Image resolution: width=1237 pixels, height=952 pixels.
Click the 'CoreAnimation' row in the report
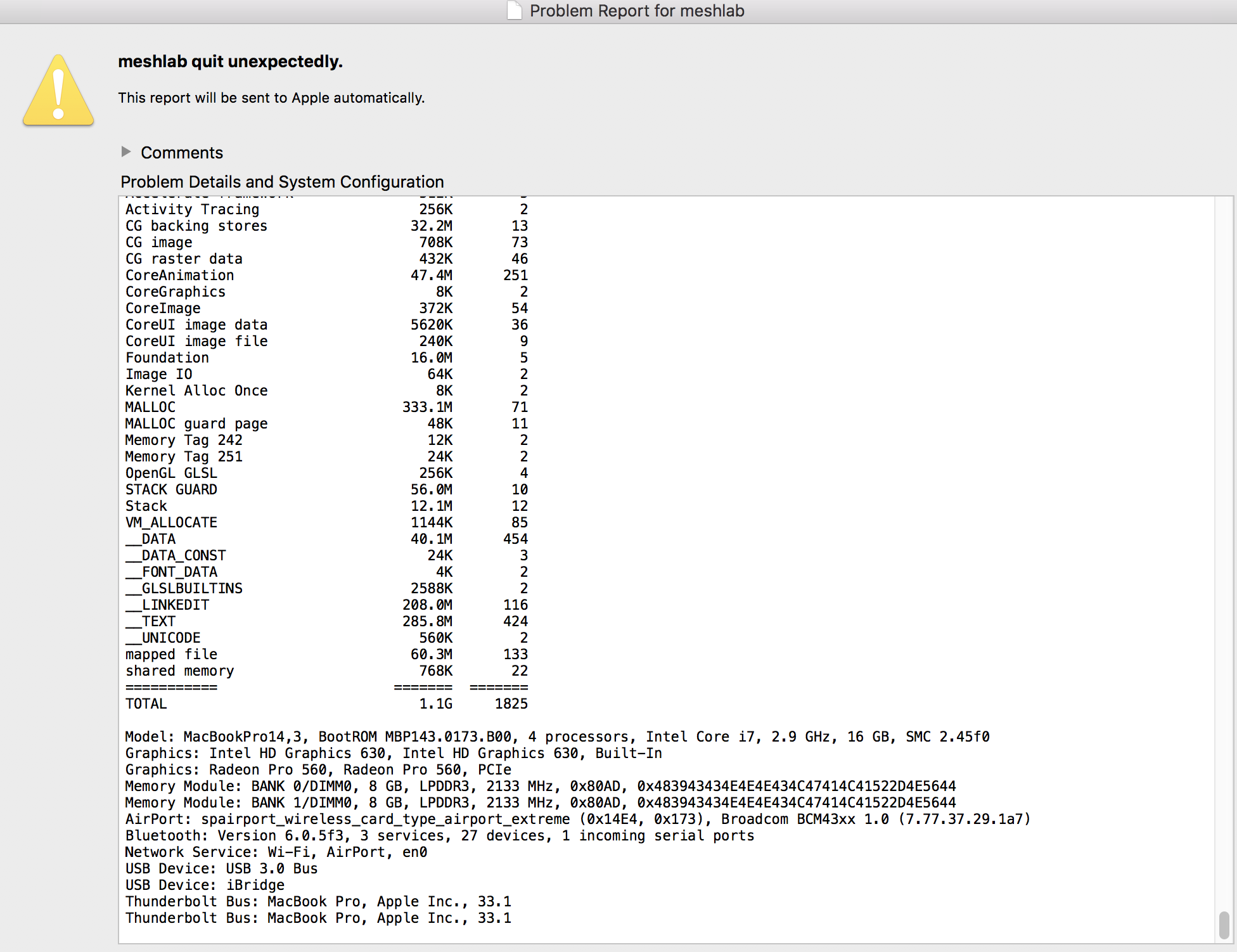[x=326, y=275]
